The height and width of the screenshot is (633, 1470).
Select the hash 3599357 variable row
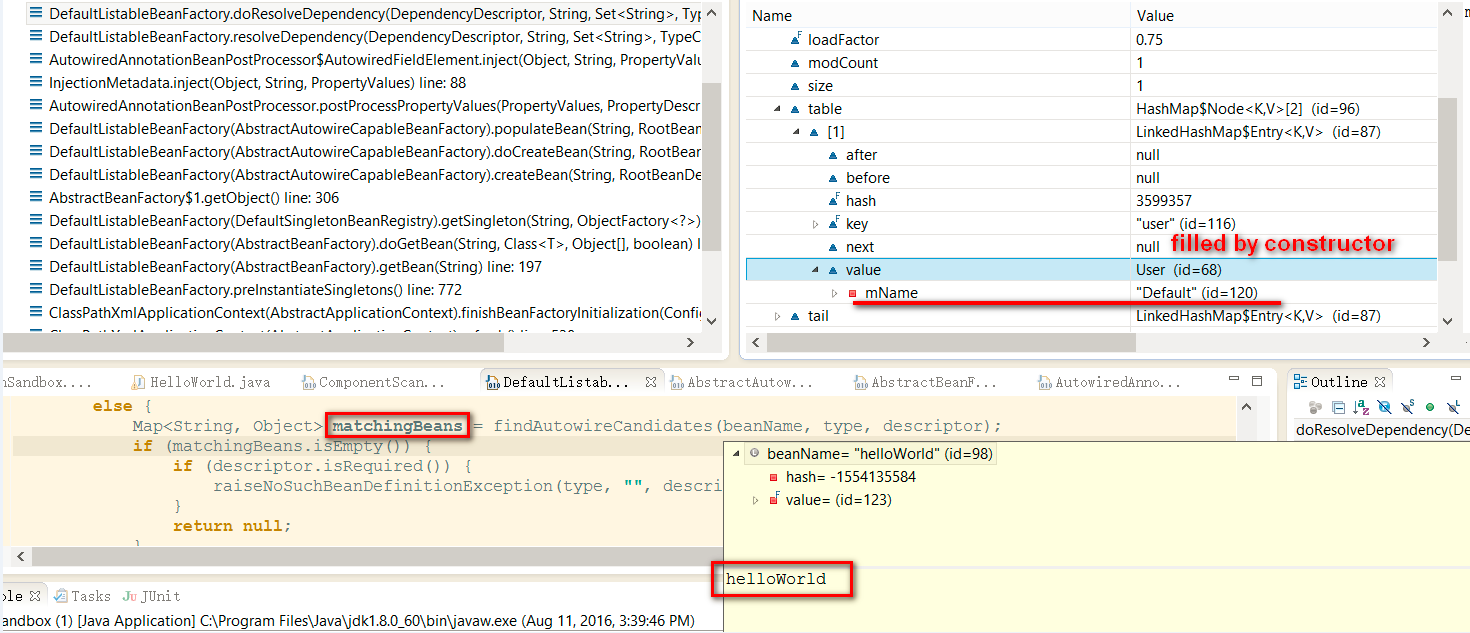point(1090,200)
